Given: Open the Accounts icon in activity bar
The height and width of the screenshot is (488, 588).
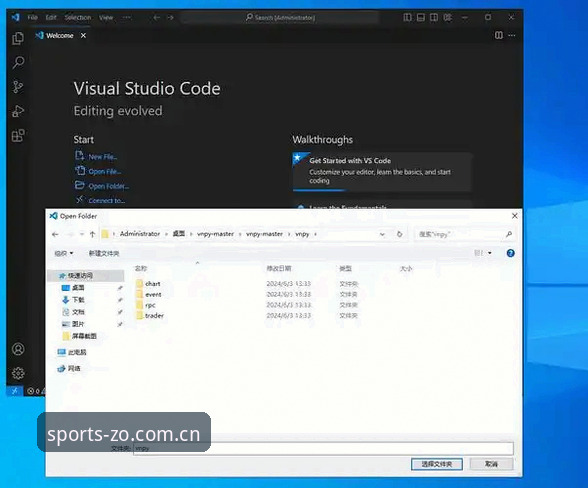Looking at the screenshot, I should pos(18,349).
